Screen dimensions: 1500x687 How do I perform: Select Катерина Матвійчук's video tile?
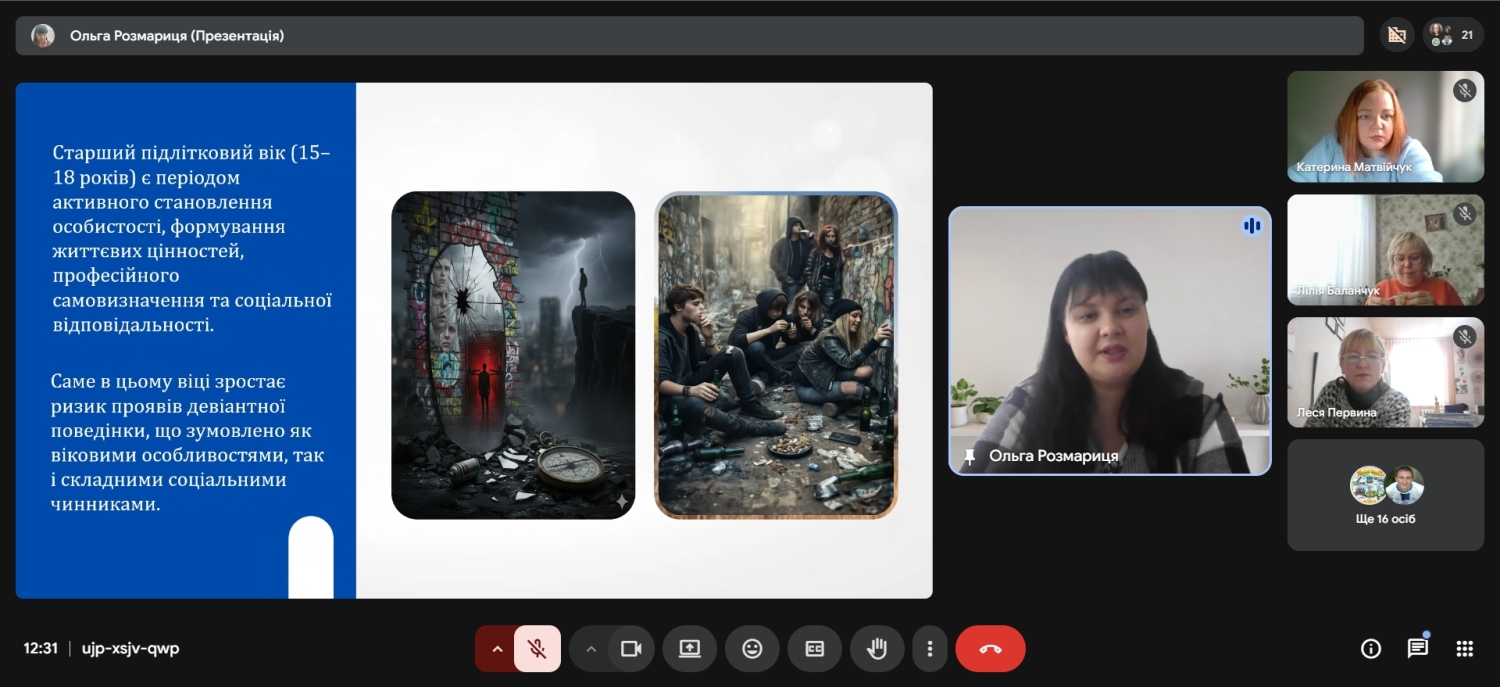(x=1385, y=126)
